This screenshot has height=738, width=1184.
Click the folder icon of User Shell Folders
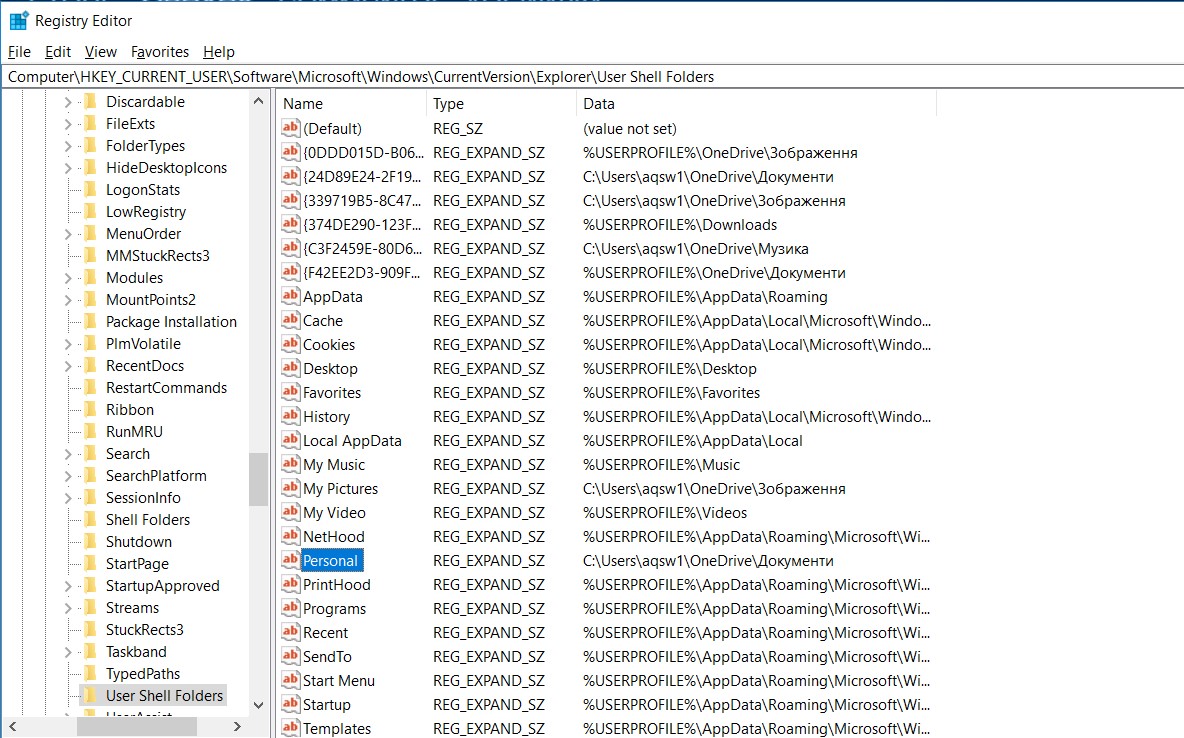(x=90, y=695)
